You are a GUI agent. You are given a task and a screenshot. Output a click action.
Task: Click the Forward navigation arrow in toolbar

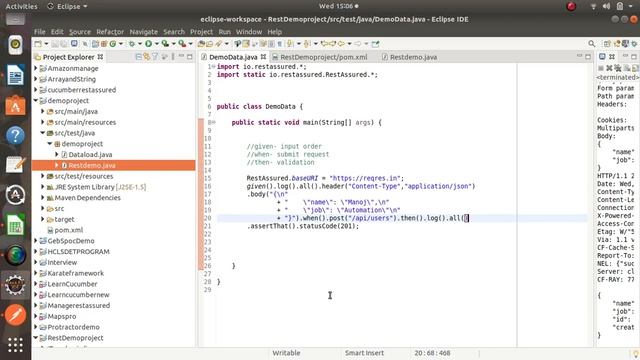pyautogui.click(x=357, y=44)
